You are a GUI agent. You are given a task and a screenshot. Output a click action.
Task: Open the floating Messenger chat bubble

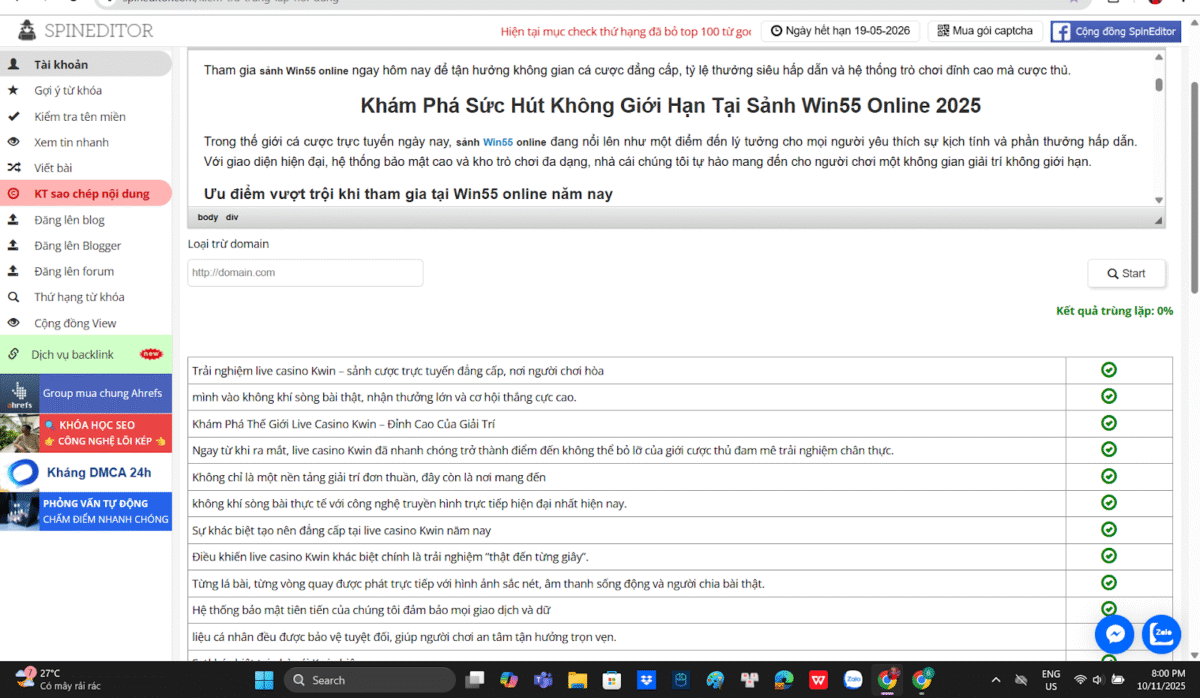click(1114, 634)
